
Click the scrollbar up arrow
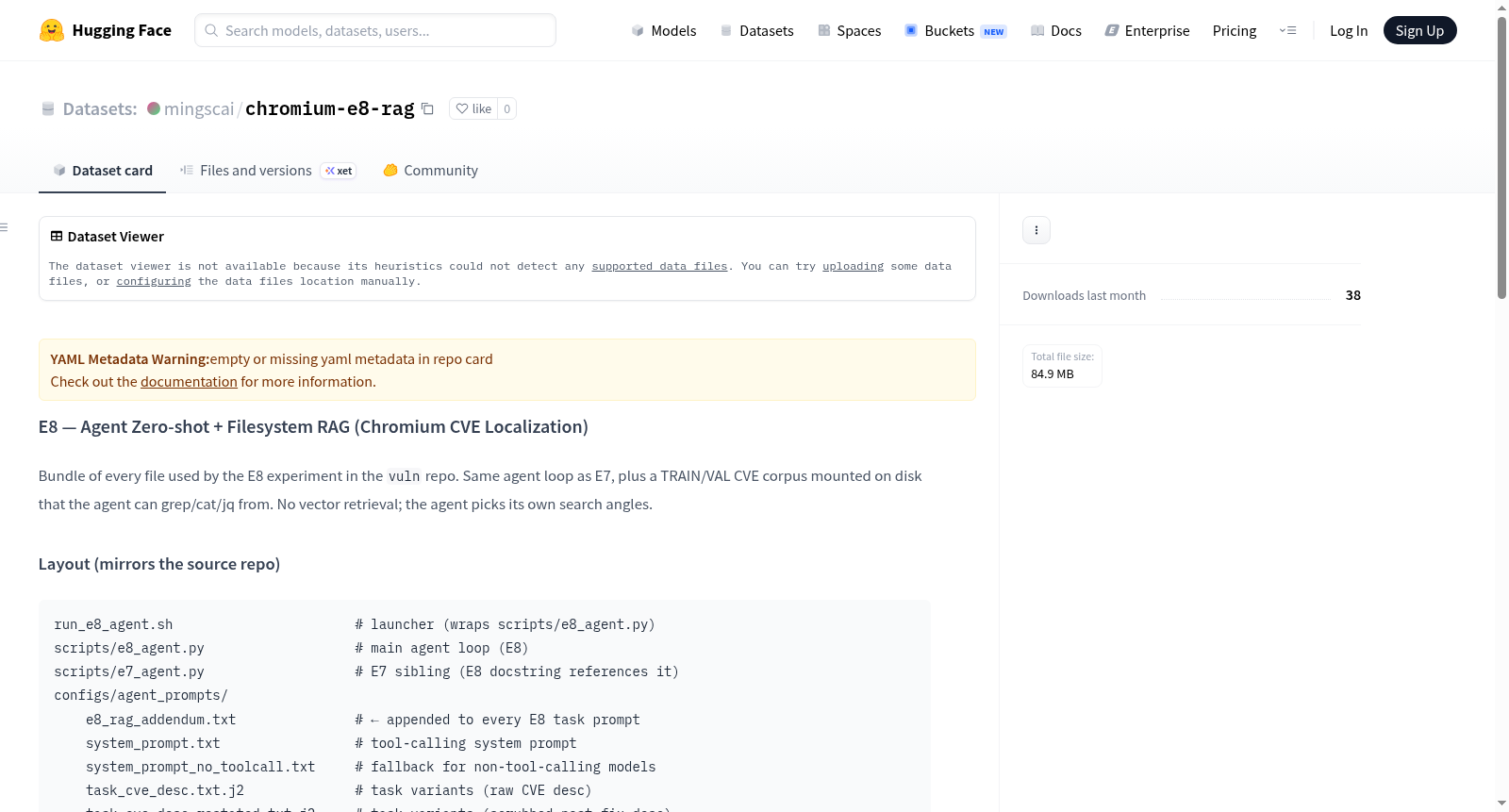click(1501, 7)
